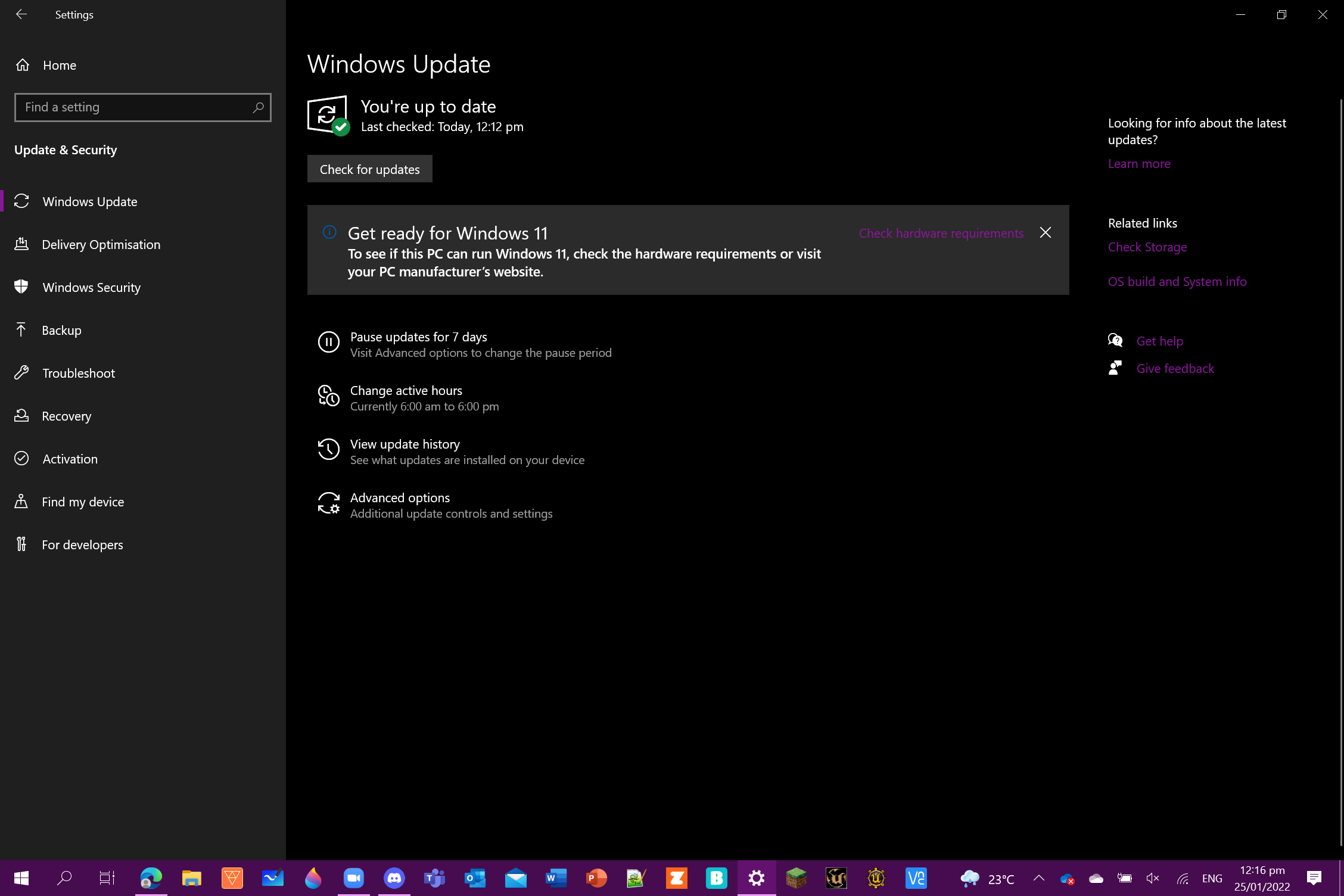Viewport: 1344px width, 896px height.
Task: Open Microsoft Edge from taskbar
Action: 151,878
